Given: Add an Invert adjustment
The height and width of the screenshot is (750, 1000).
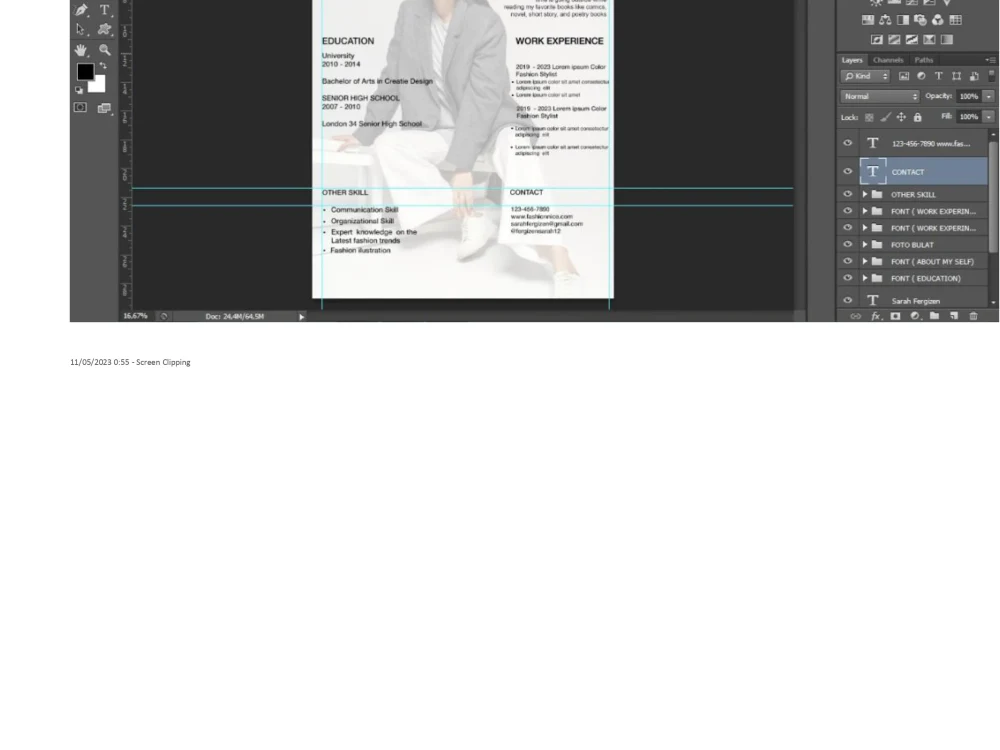Looking at the screenshot, I should click(877, 40).
